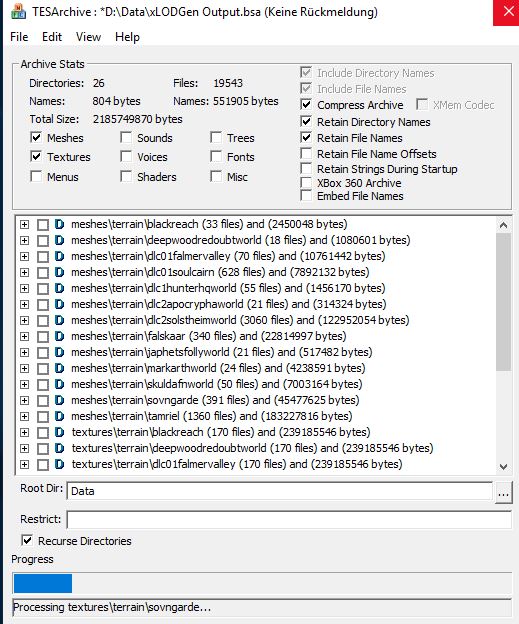The image size is (519, 624).
Task: Click the D icon beside meshes\terrain\dlc2apocryphaworld
Action: [x=59, y=304]
